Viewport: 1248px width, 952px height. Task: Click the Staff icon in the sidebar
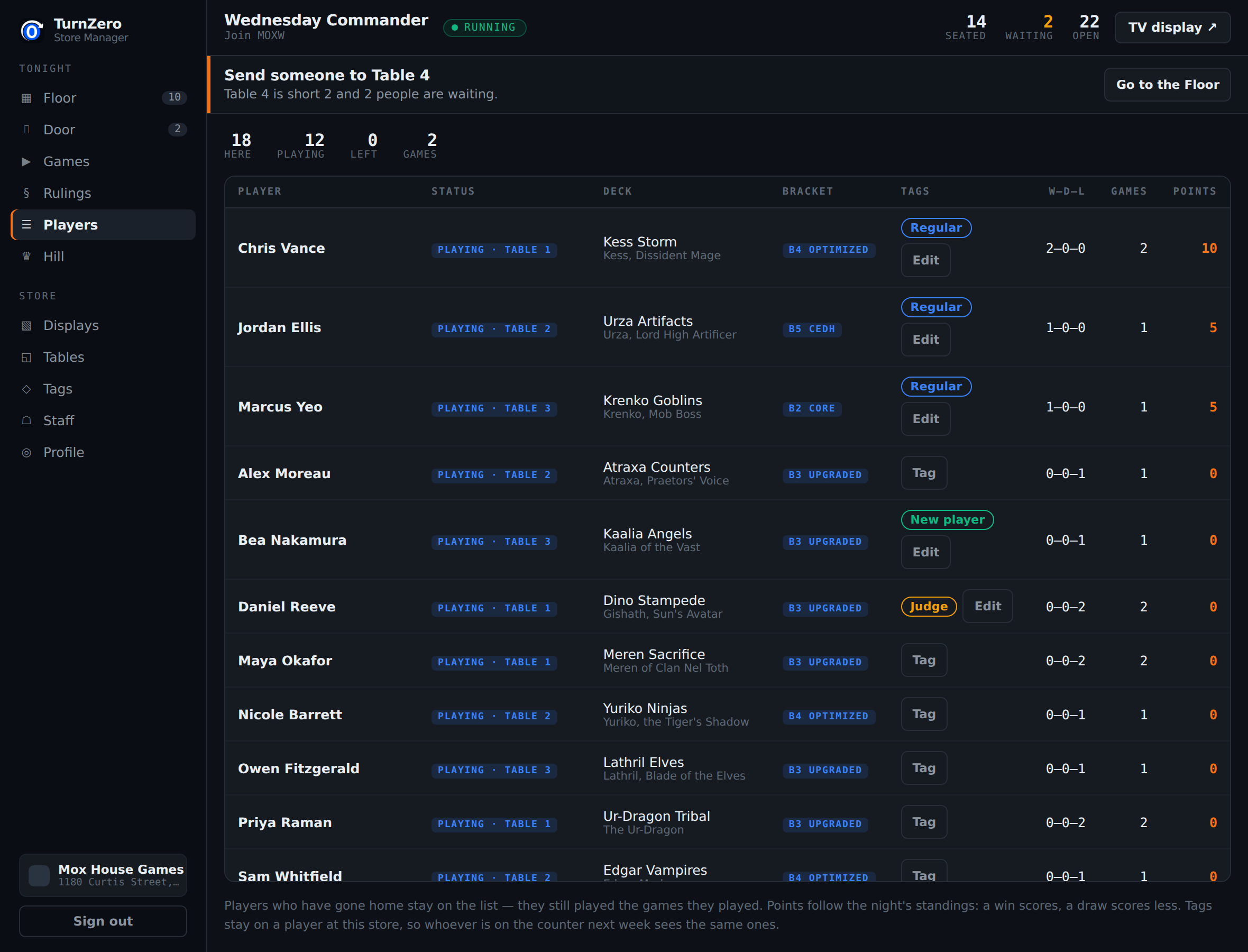coord(26,421)
